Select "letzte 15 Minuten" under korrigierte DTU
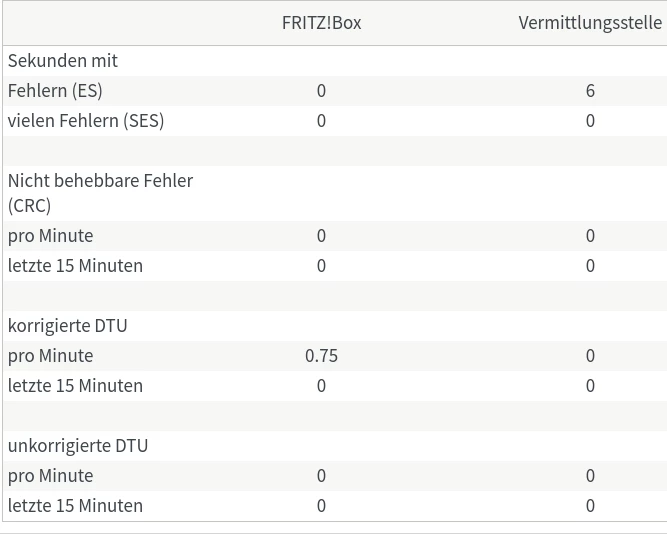 75,386
